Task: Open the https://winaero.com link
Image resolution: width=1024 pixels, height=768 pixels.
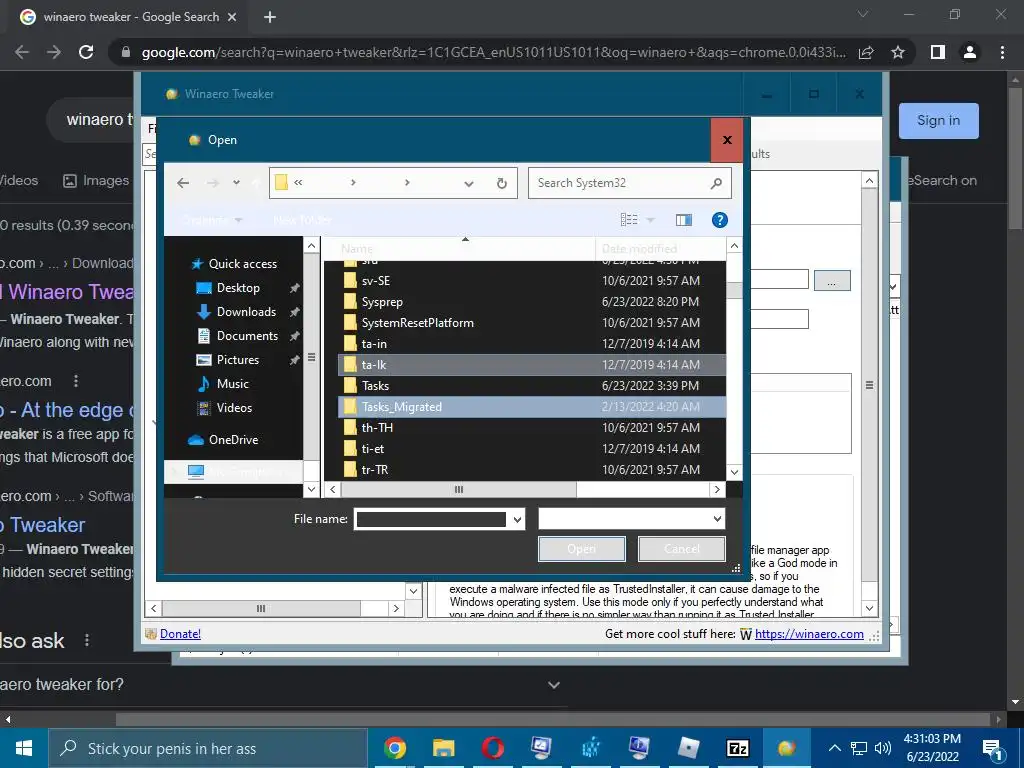Action: 809,634
